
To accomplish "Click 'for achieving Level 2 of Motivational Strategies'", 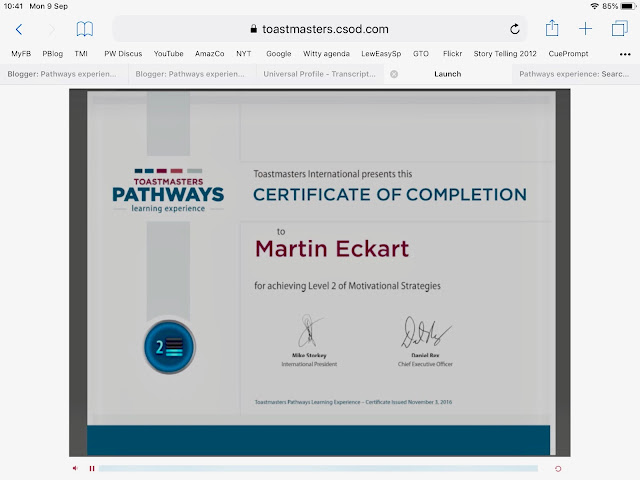I will [347, 286].
